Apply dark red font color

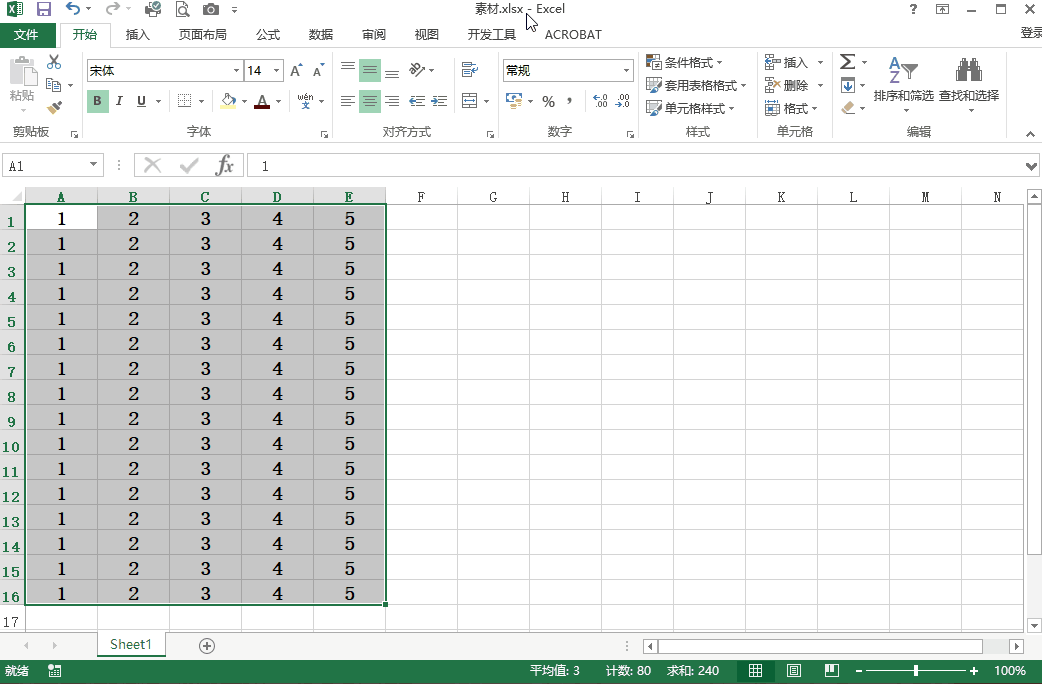pyautogui.click(x=262, y=101)
